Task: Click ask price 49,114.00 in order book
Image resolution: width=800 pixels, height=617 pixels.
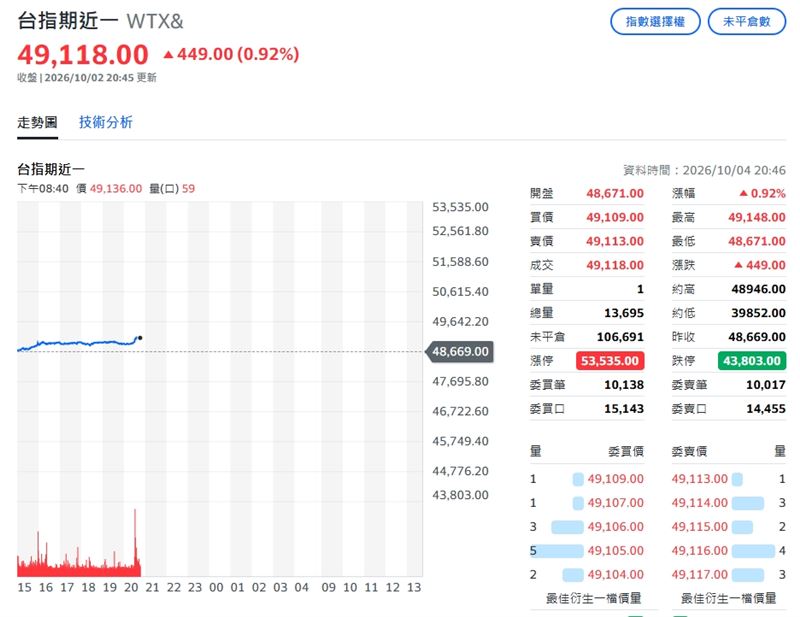Action: 699,503
